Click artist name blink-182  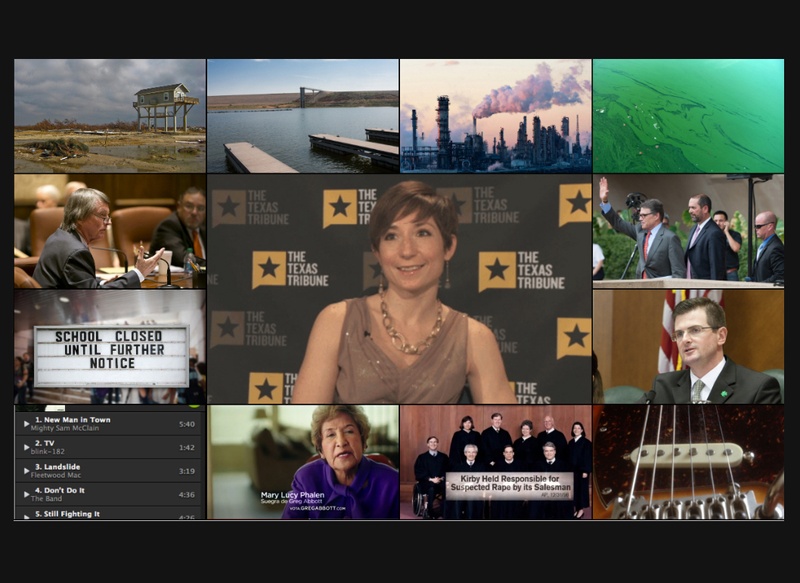(47, 451)
